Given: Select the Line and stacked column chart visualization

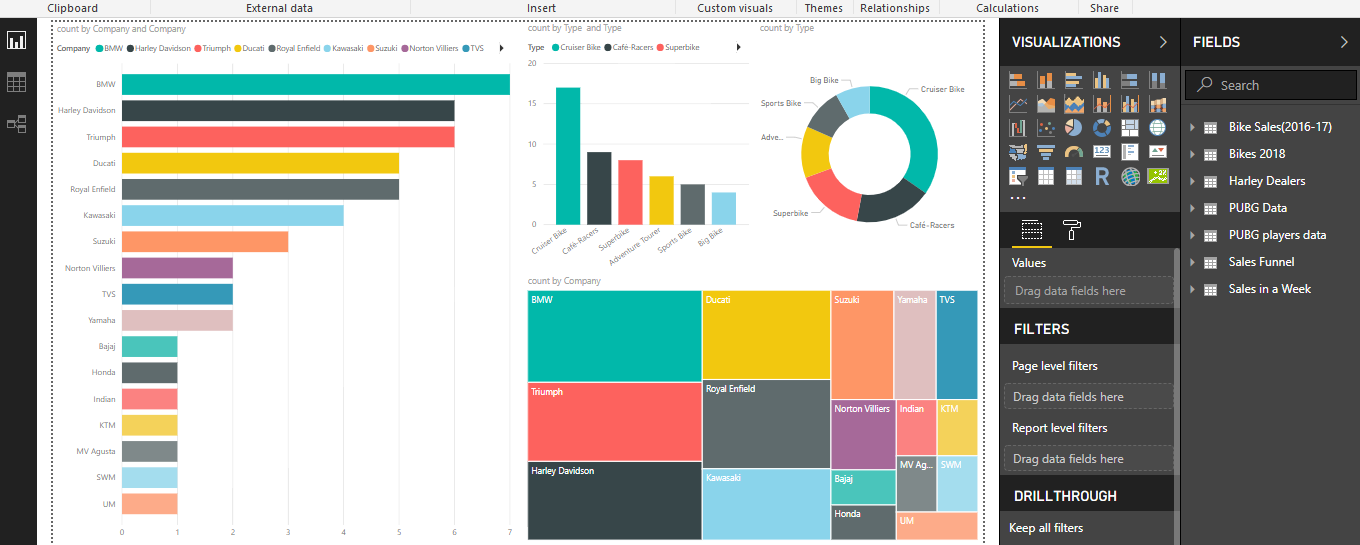Looking at the screenshot, I should click(x=1102, y=104).
